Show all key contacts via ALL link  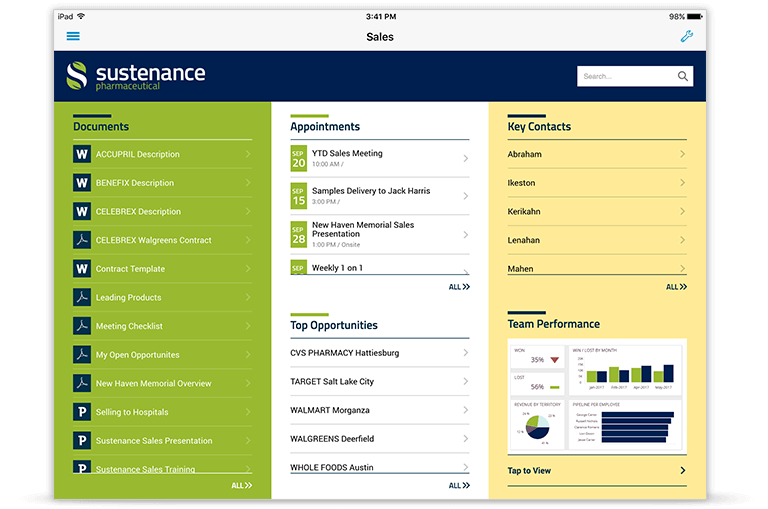coord(676,287)
